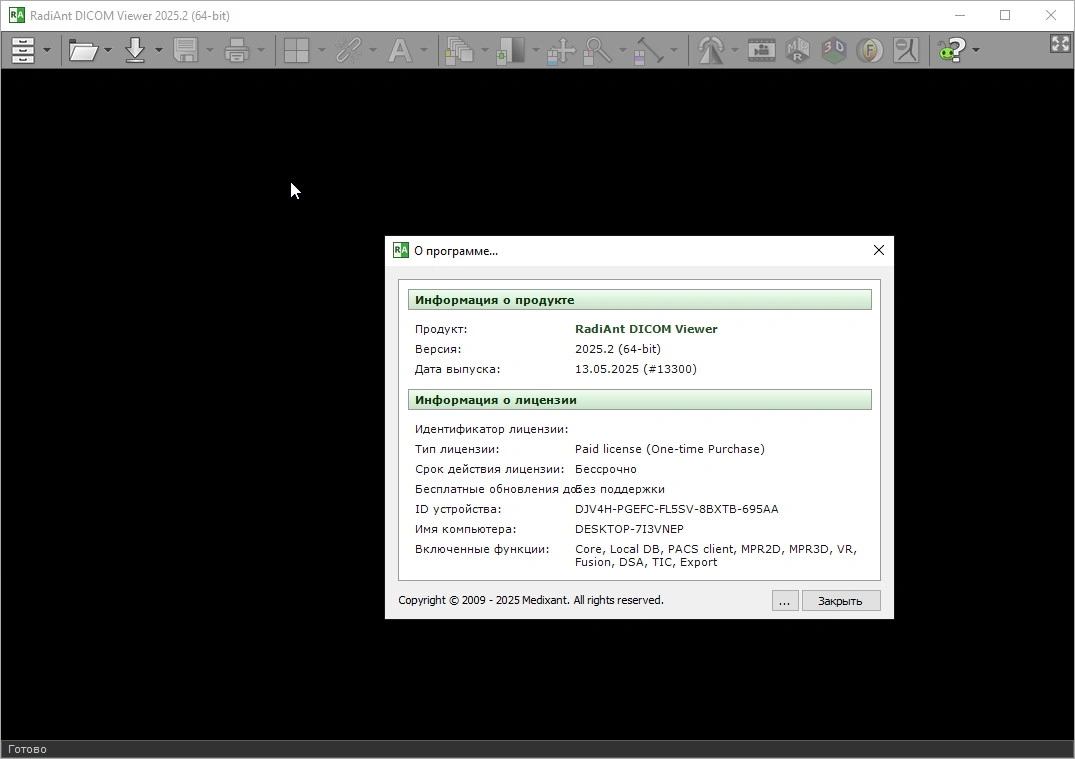Click the rotate and flip image icon
Viewport: 1075px width, 759px height.
[710, 50]
